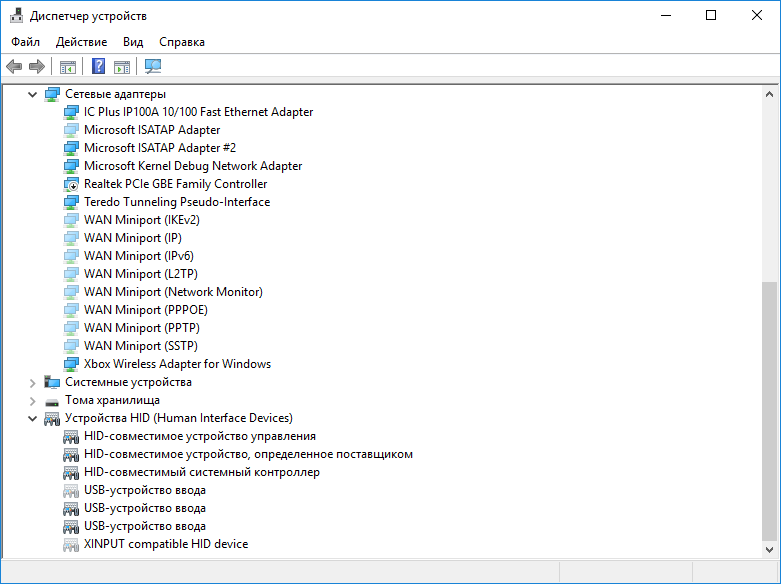Minimize the Диспетчер устройств window
This screenshot has height=584, width=781.
click(666, 15)
